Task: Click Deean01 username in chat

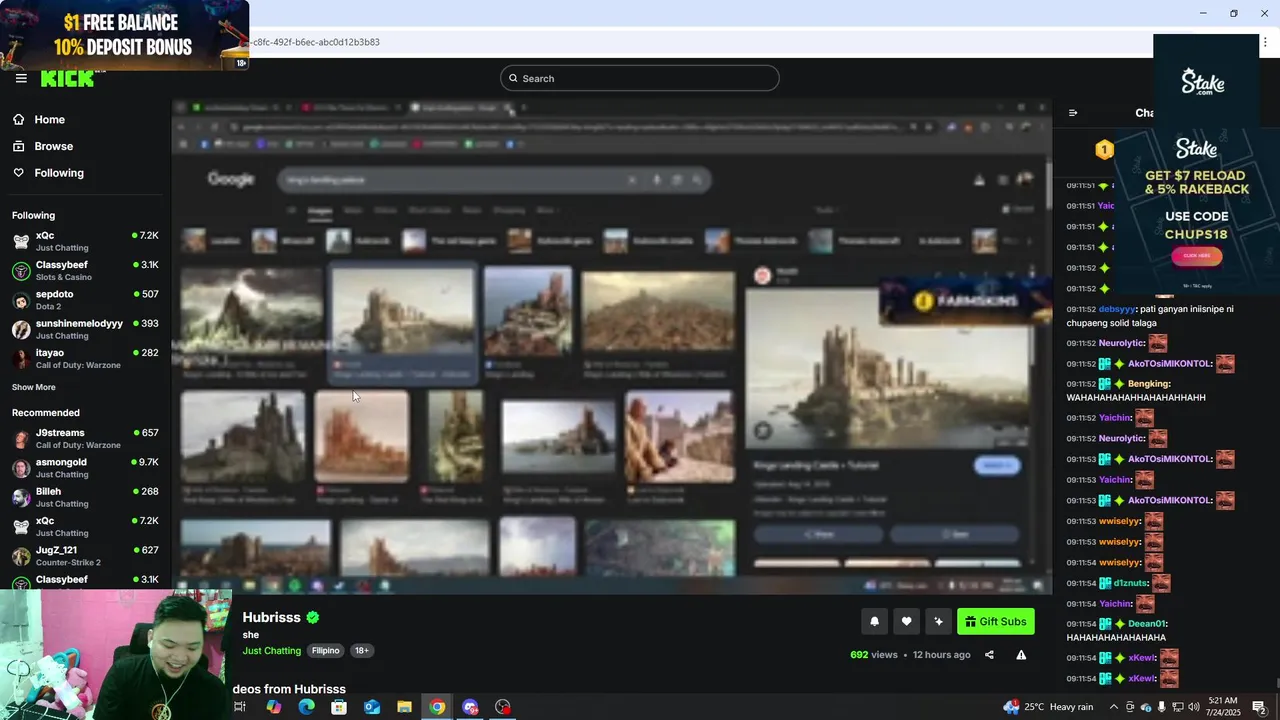Action: point(1147,624)
